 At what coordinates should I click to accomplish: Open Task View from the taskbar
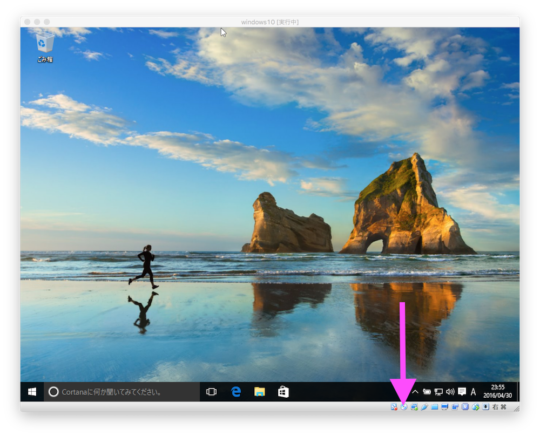click(x=211, y=392)
